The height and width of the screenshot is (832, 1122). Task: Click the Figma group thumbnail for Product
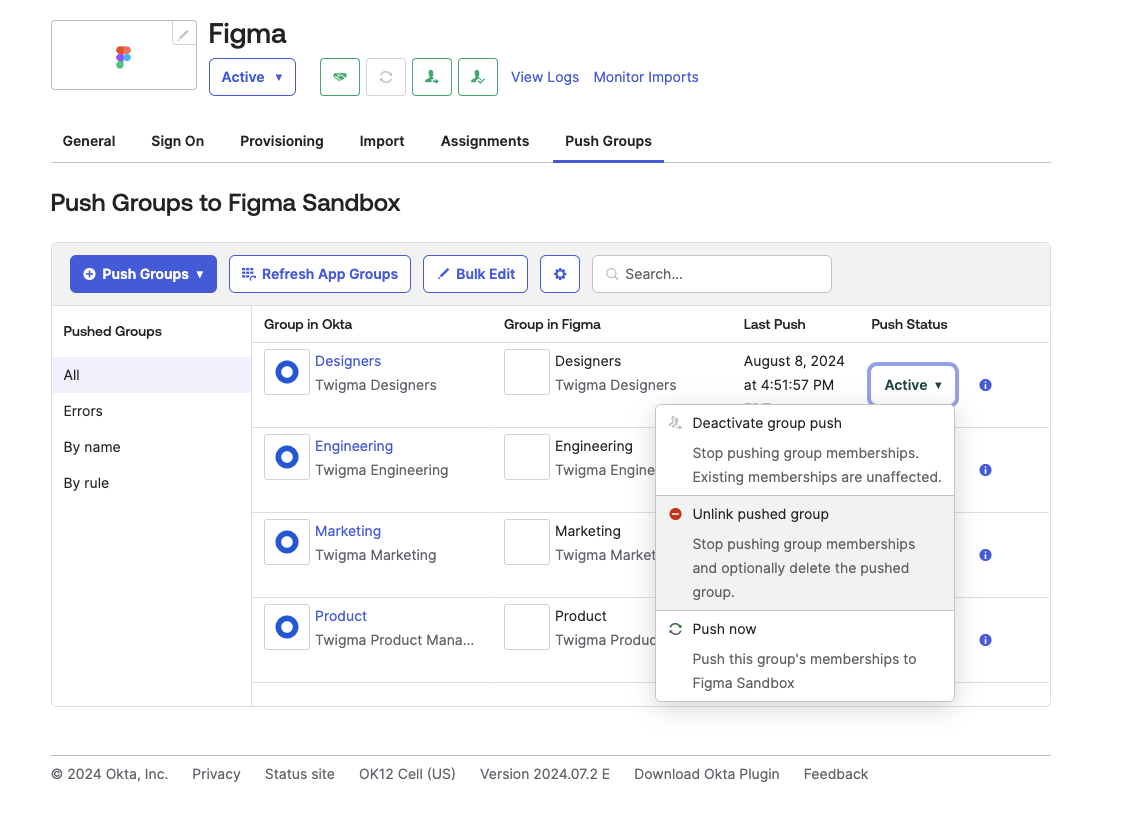tap(527, 627)
